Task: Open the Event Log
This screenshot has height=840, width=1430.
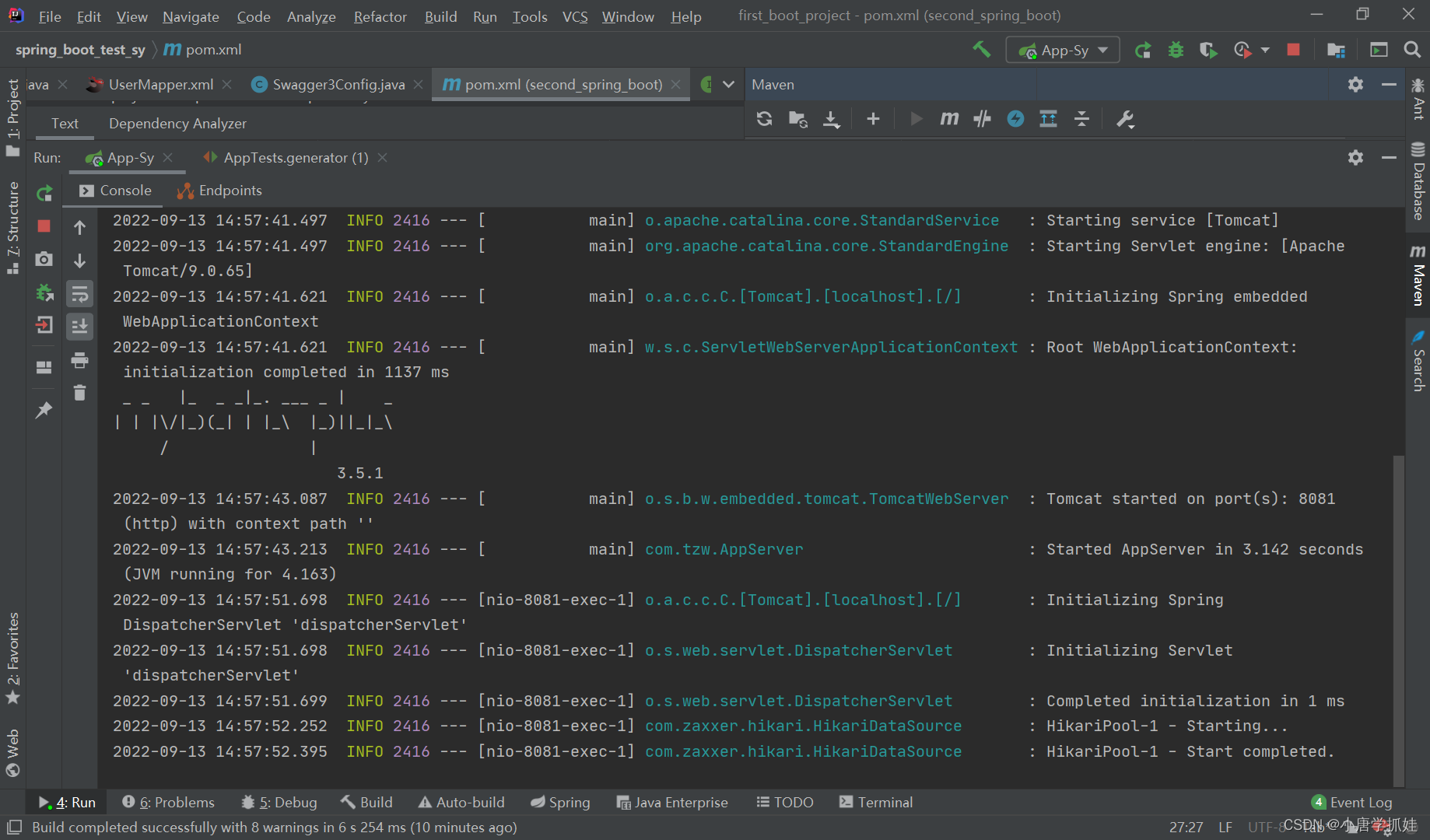Action: [x=1351, y=802]
